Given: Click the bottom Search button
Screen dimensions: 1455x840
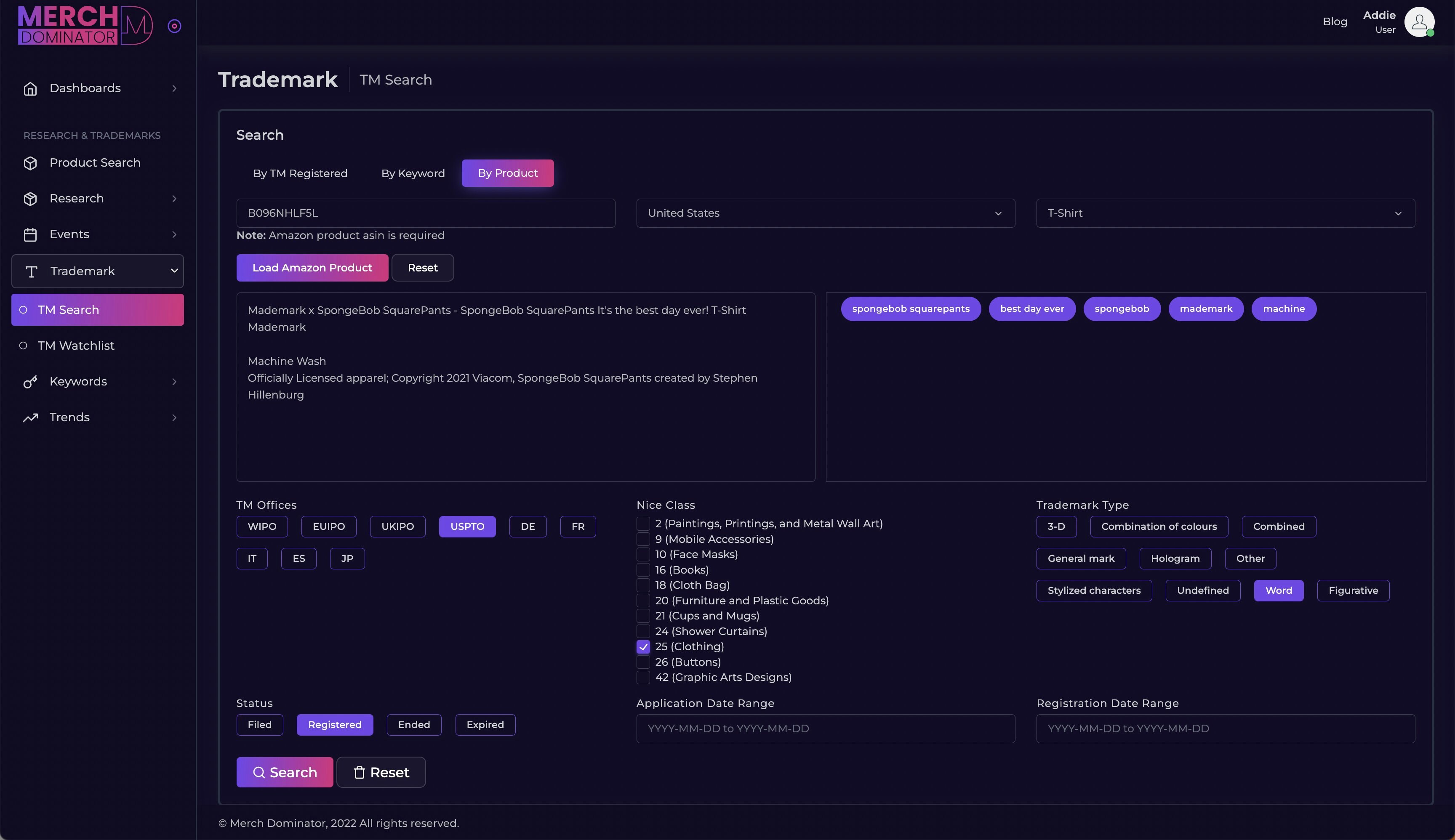Looking at the screenshot, I should (285, 773).
